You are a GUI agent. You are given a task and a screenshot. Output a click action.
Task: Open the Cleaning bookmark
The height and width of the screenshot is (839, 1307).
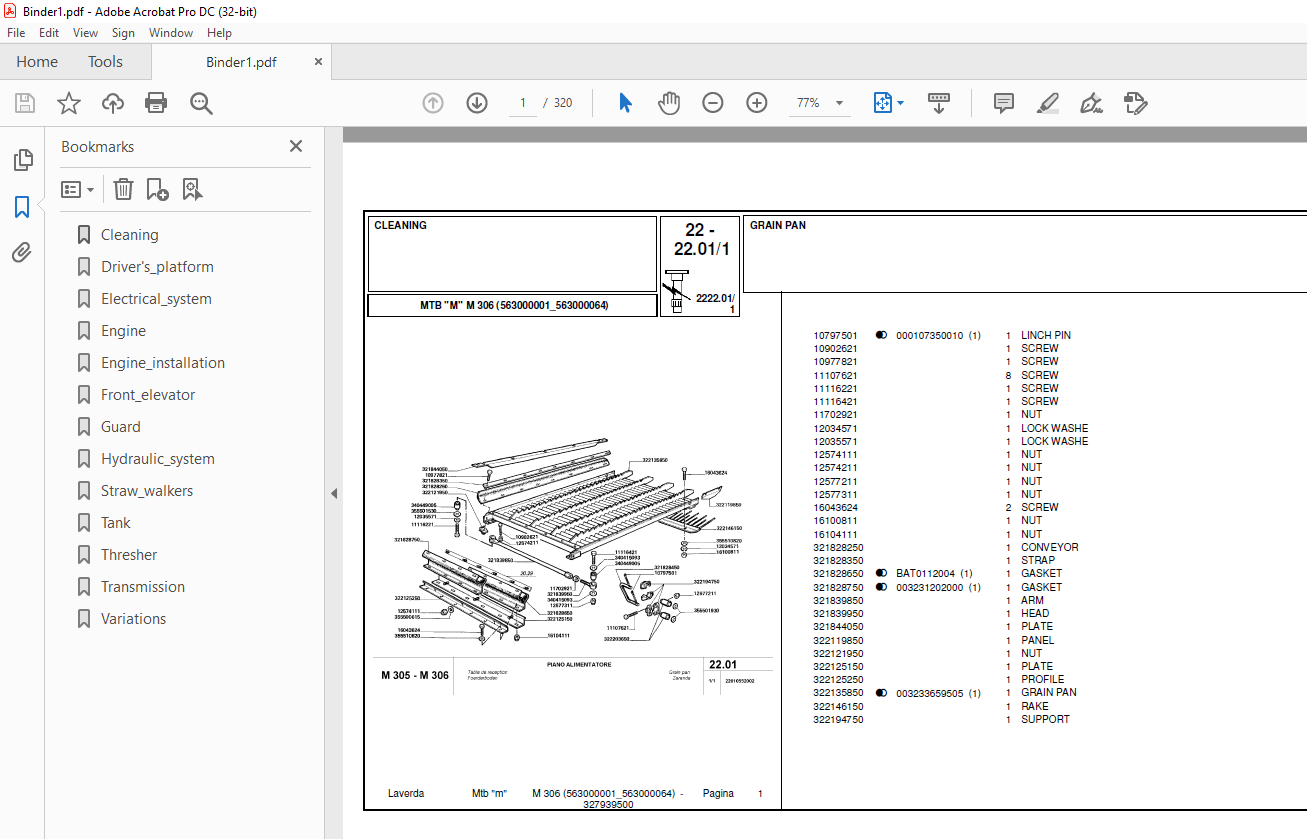[129, 235]
